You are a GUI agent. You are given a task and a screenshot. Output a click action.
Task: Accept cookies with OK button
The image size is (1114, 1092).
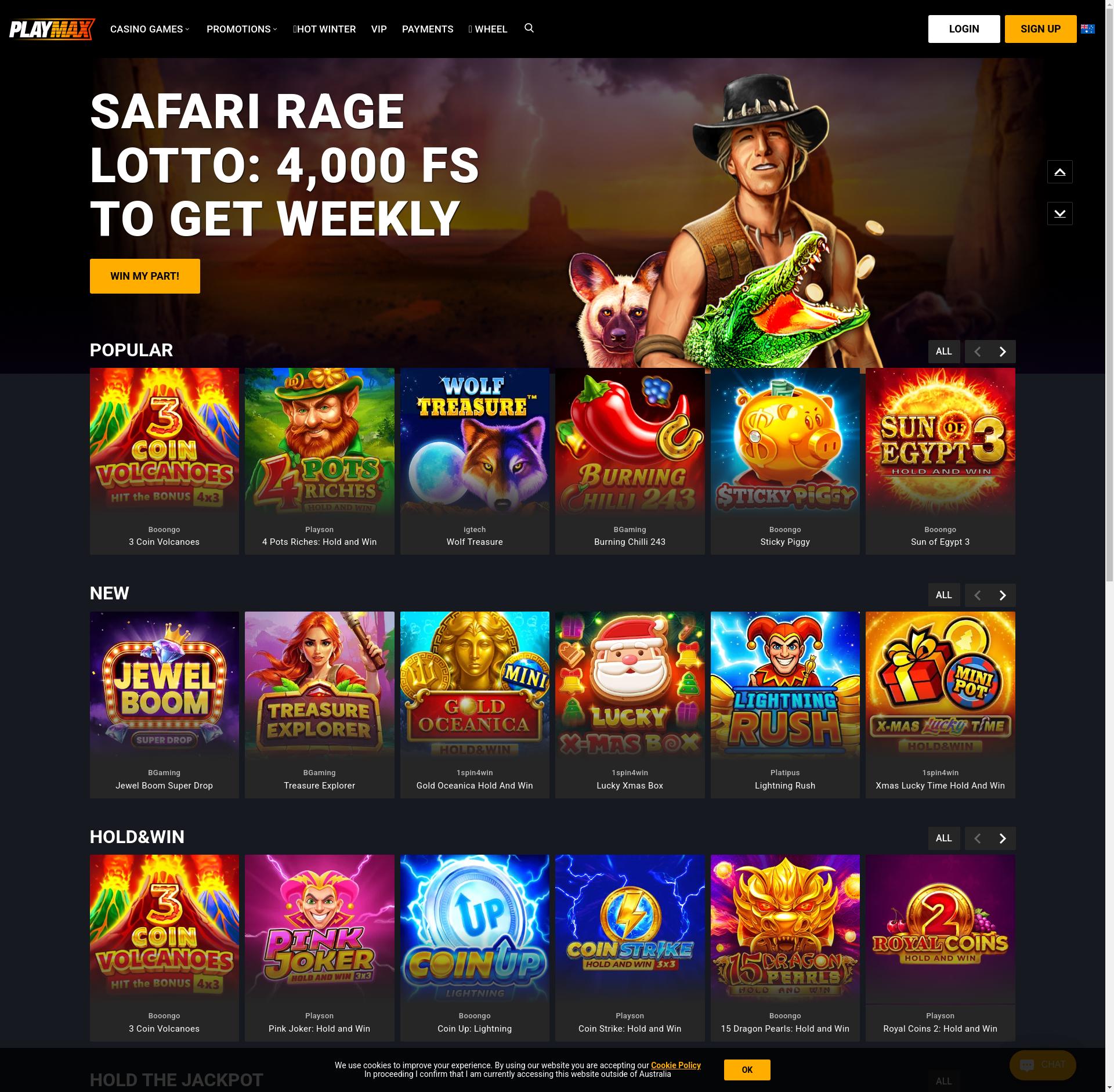(x=747, y=1070)
